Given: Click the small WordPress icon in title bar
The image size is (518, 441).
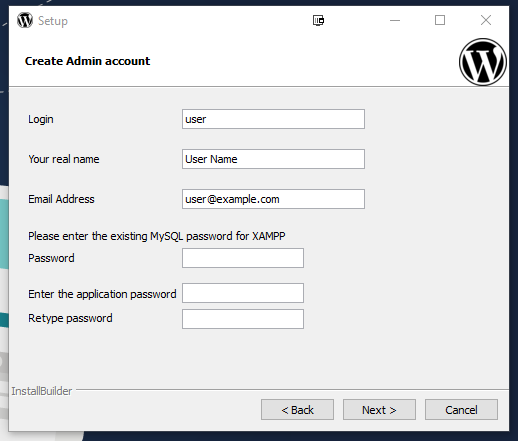Looking at the screenshot, I should pyautogui.click(x=25, y=20).
